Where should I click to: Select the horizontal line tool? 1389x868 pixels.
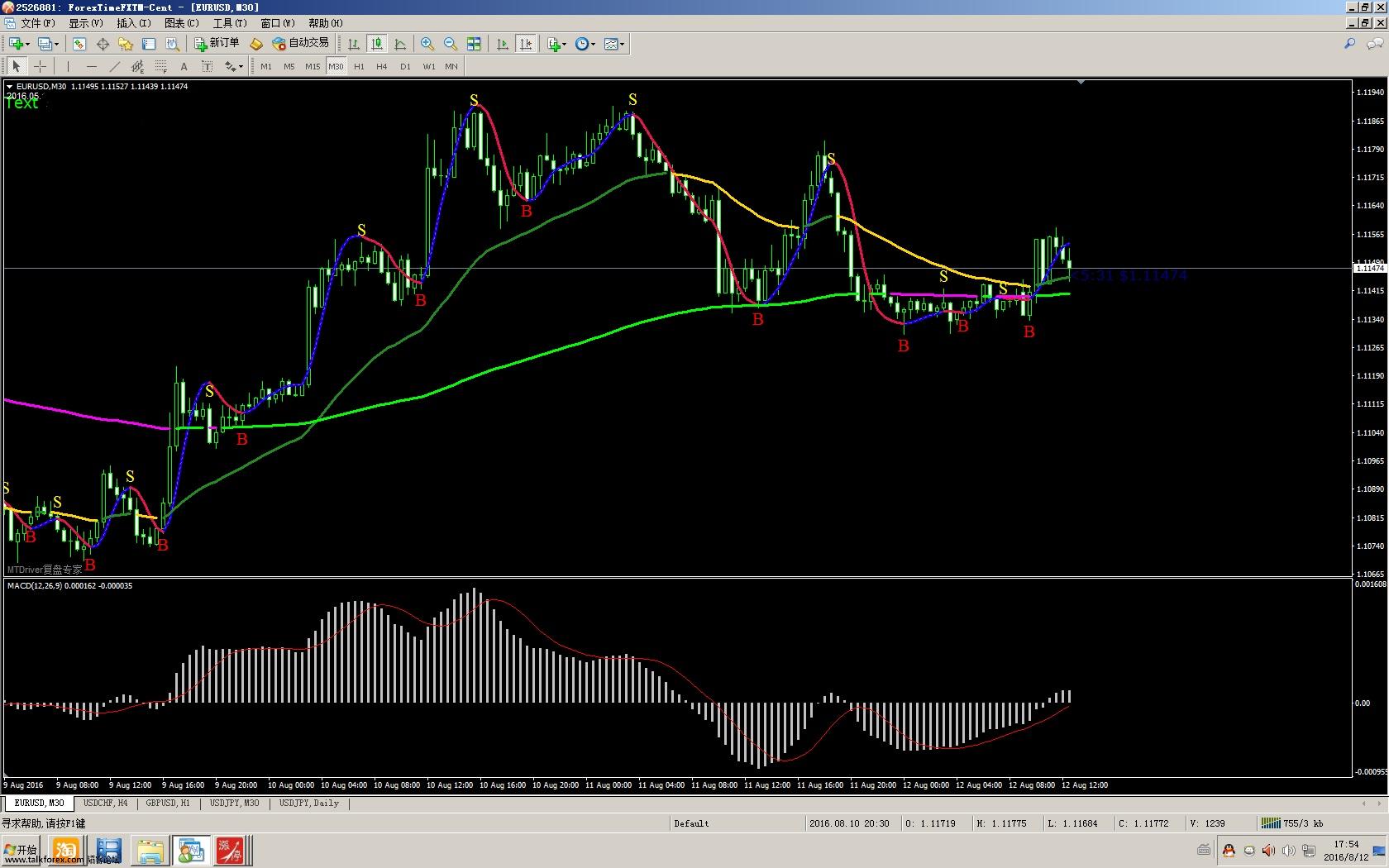(91, 66)
